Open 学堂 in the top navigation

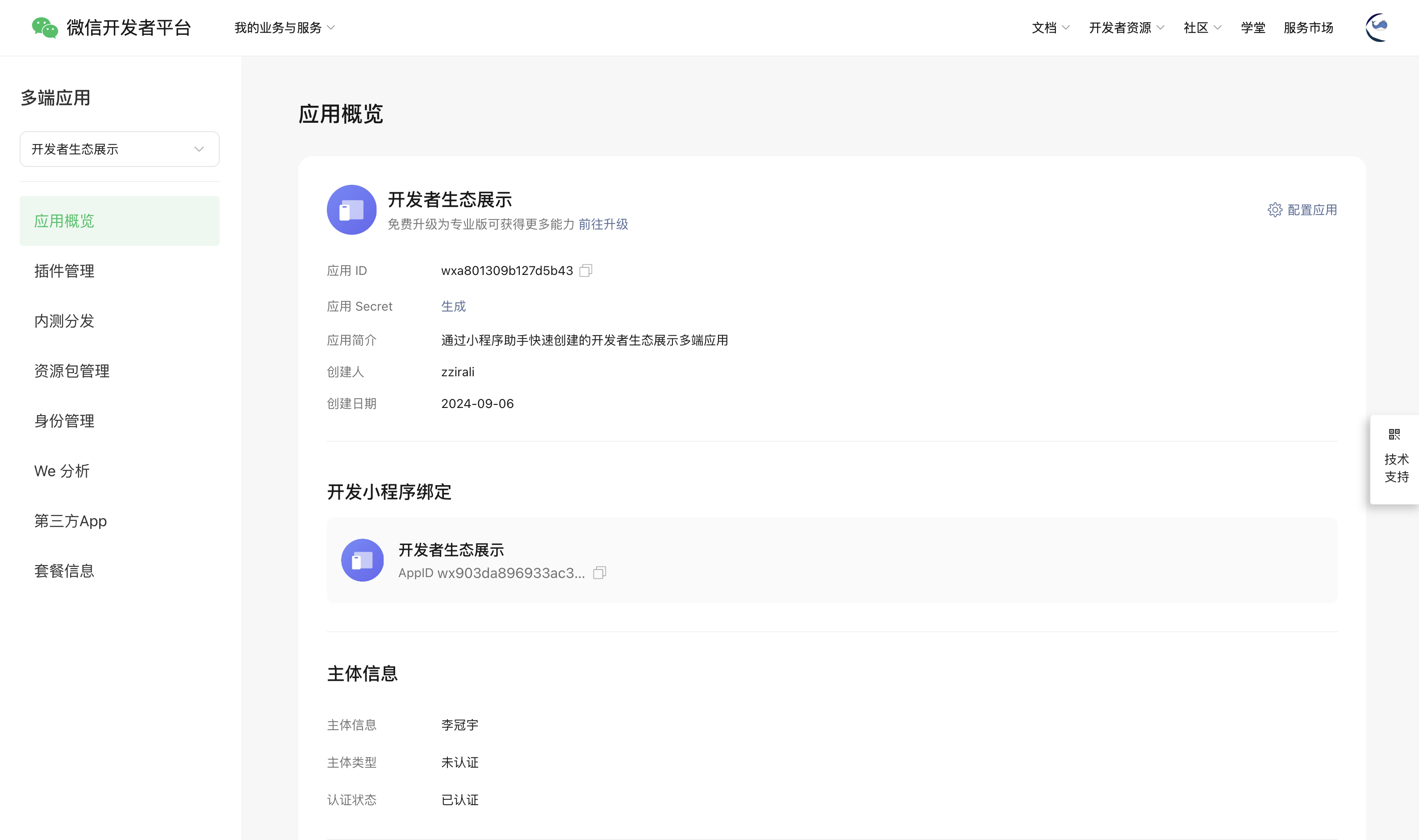(x=1252, y=28)
